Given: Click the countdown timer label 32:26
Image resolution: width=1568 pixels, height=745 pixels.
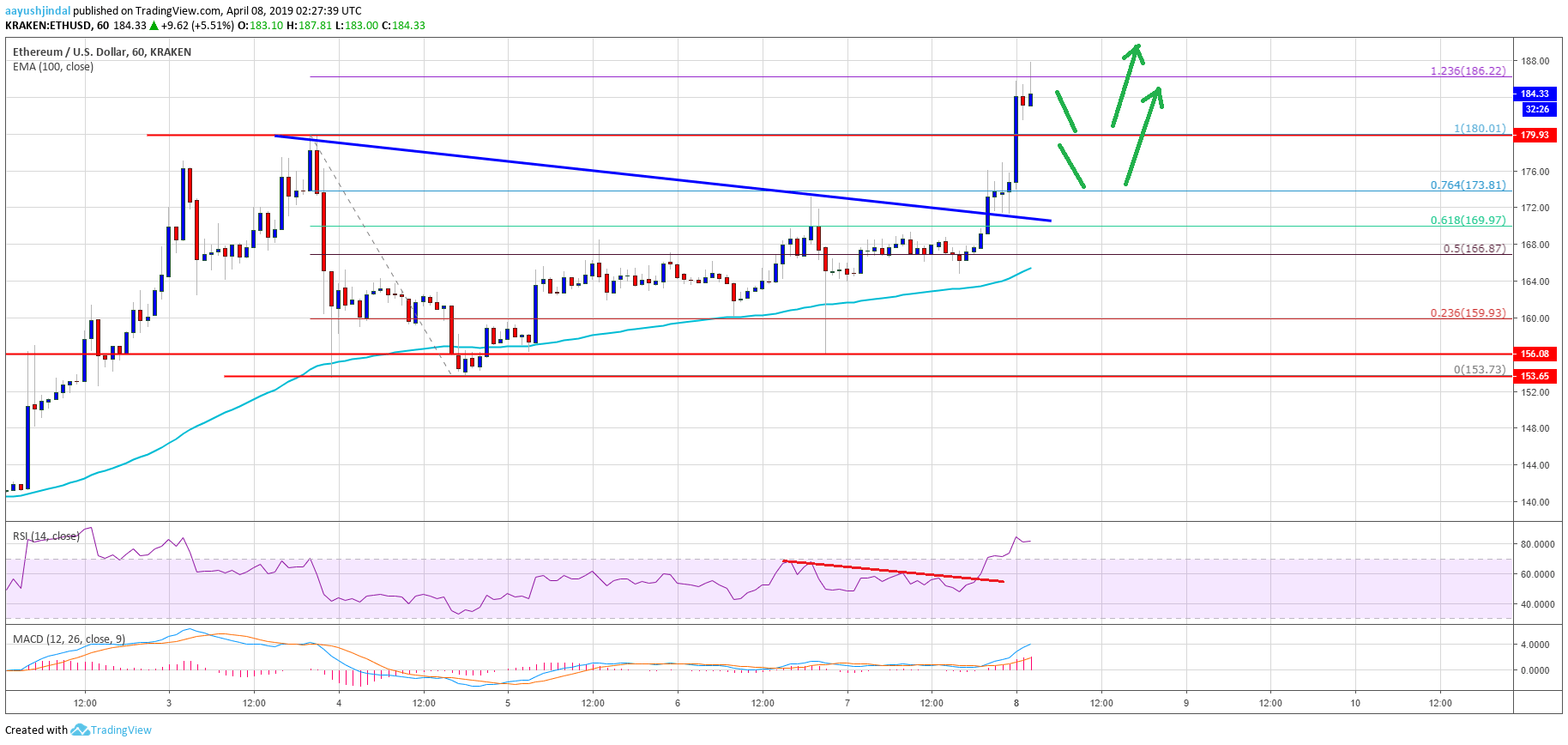Looking at the screenshot, I should point(1537,109).
